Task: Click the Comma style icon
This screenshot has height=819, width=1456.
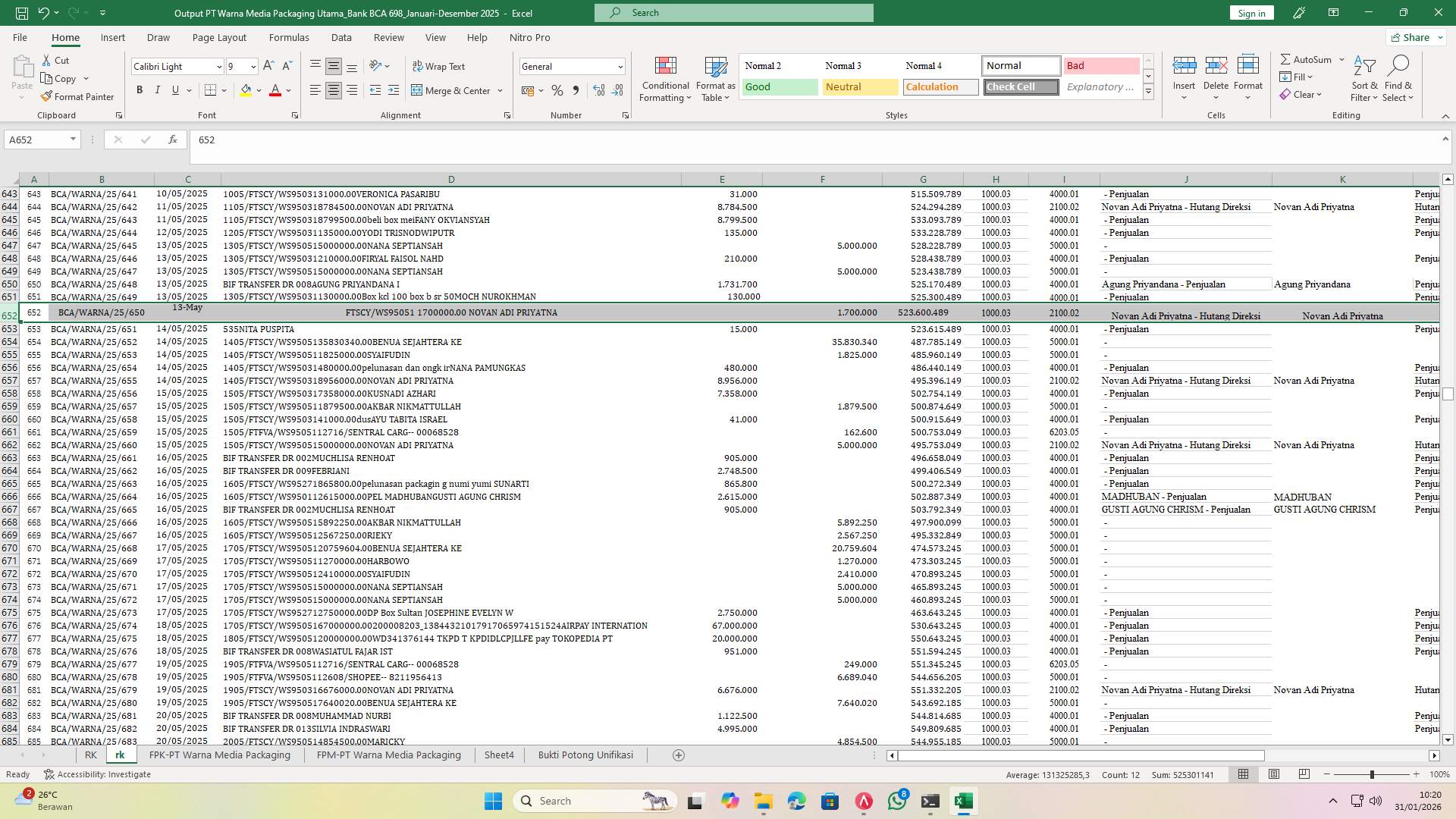Action: [576, 90]
